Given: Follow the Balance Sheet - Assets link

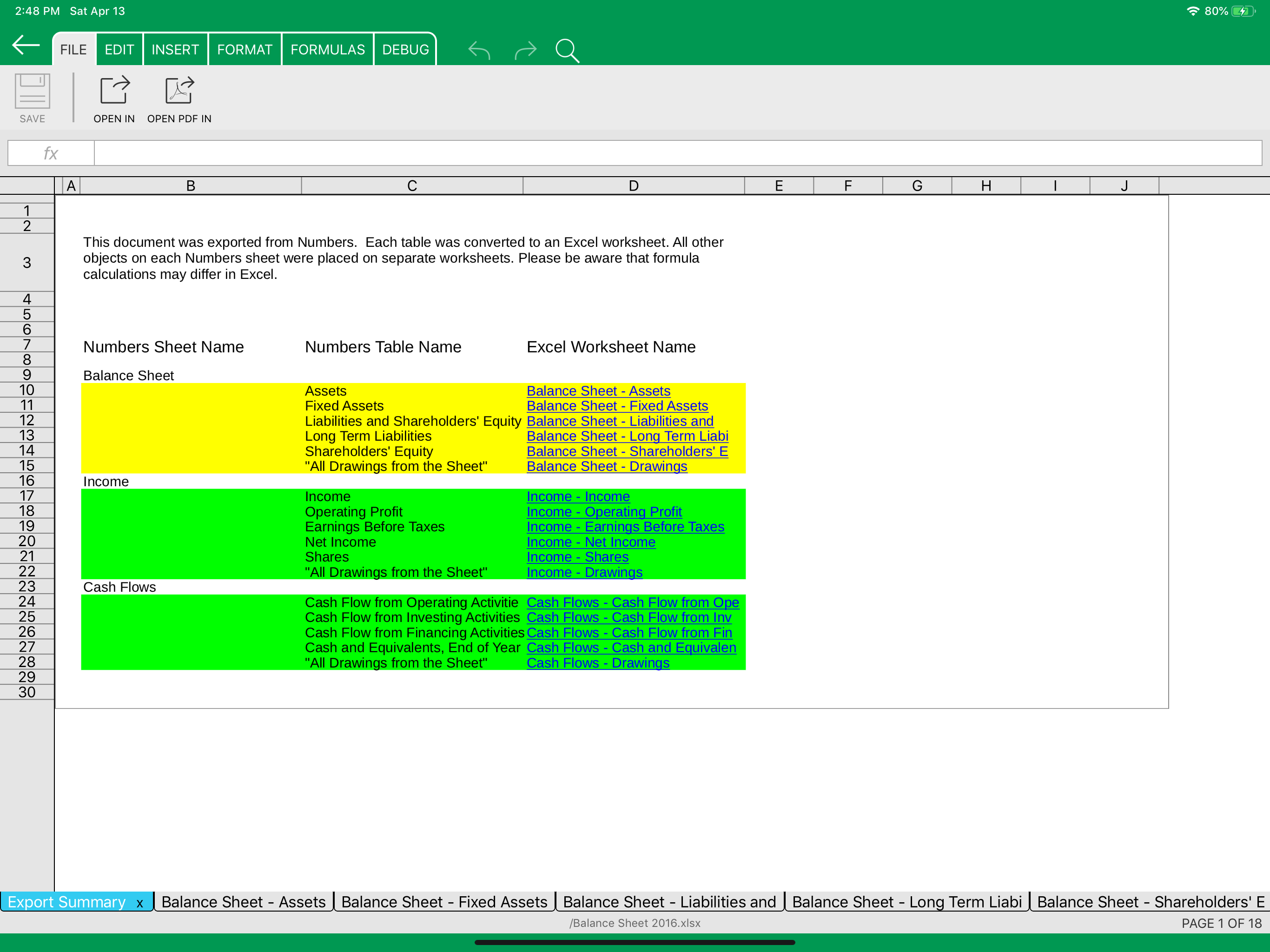Looking at the screenshot, I should pos(598,391).
